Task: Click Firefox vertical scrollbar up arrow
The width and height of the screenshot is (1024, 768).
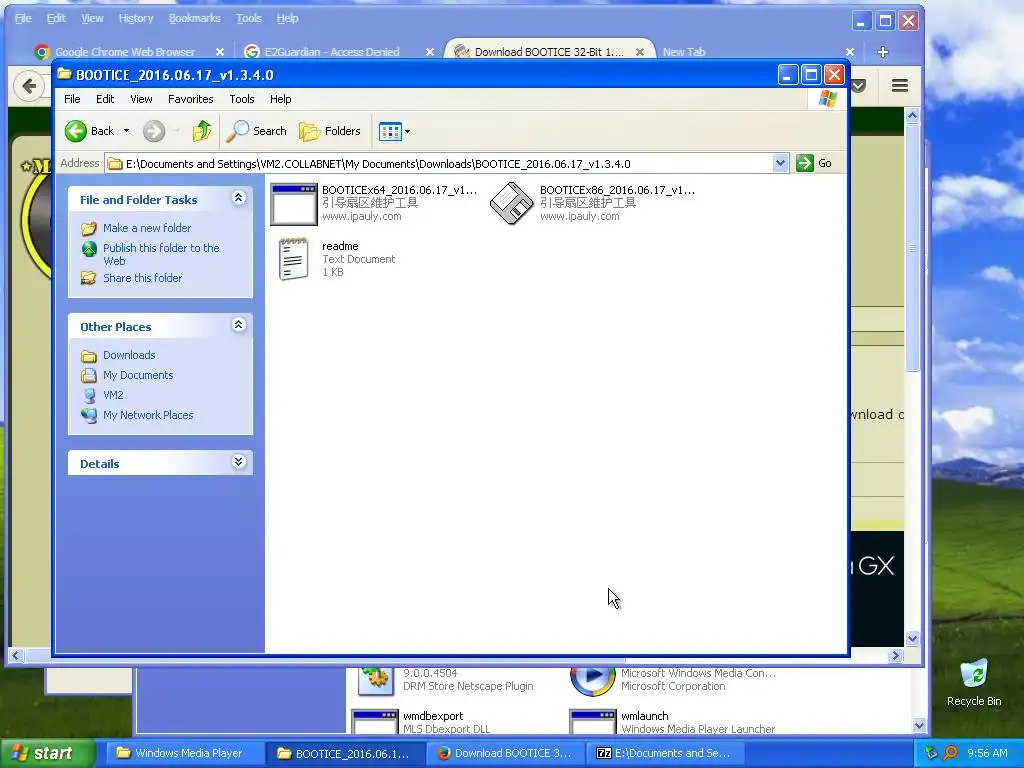Action: 912,116
